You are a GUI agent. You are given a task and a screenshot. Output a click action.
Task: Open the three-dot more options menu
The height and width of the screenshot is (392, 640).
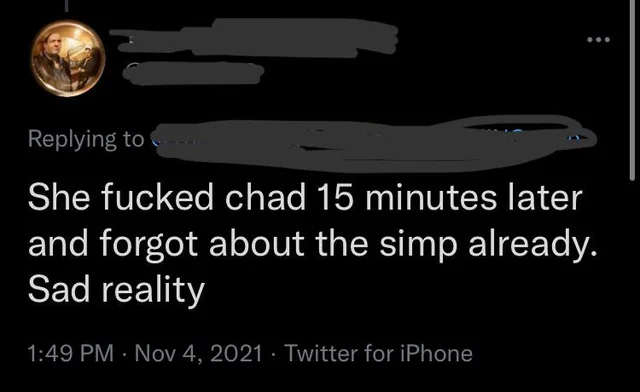tap(598, 40)
